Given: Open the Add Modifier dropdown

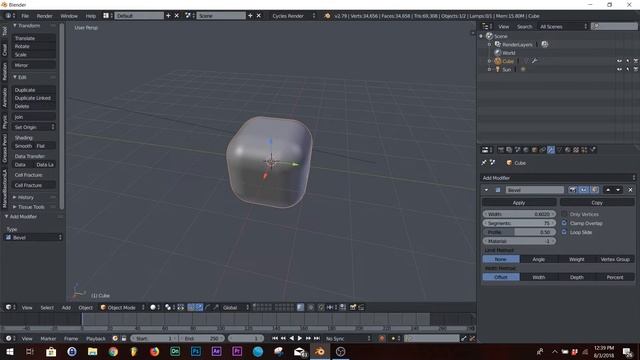Looking at the screenshot, I should coord(558,178).
